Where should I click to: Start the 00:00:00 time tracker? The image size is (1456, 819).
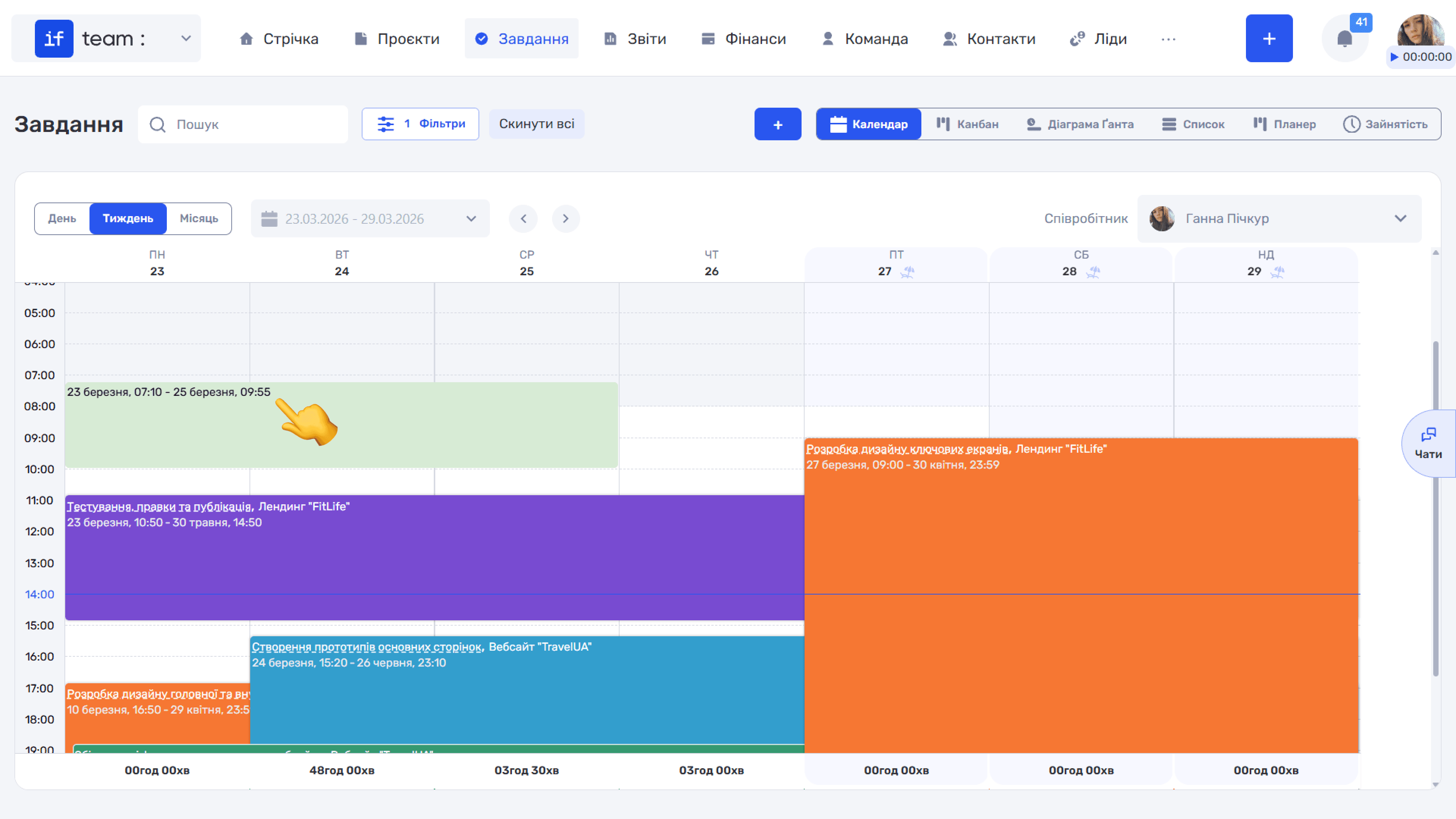tap(1420, 56)
